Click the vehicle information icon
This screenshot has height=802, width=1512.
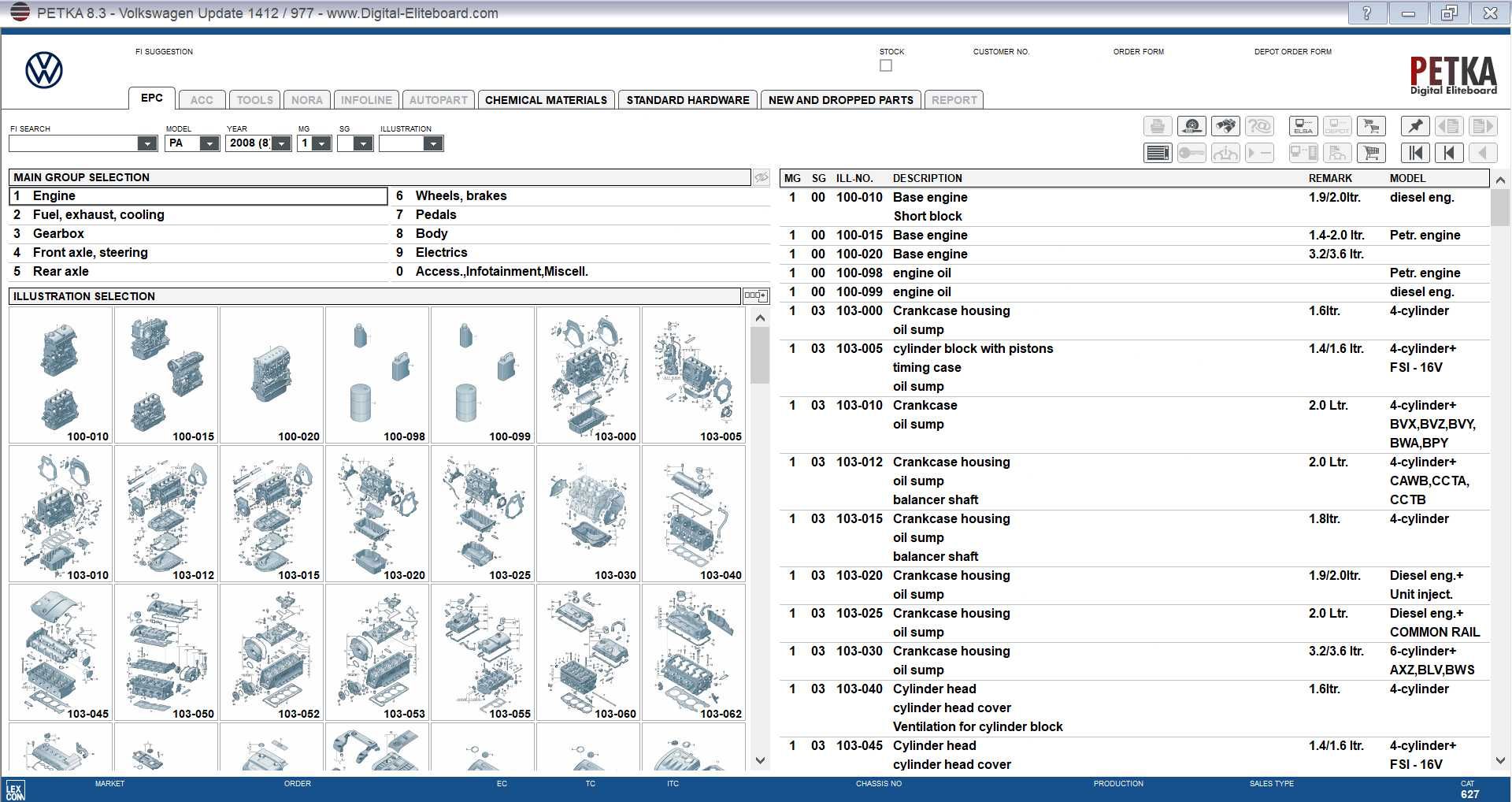tap(1225, 153)
